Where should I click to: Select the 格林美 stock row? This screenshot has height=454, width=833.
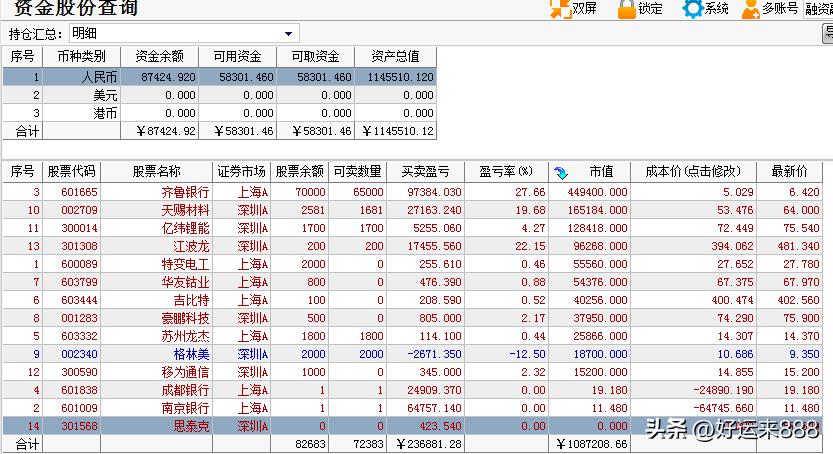coord(412,354)
